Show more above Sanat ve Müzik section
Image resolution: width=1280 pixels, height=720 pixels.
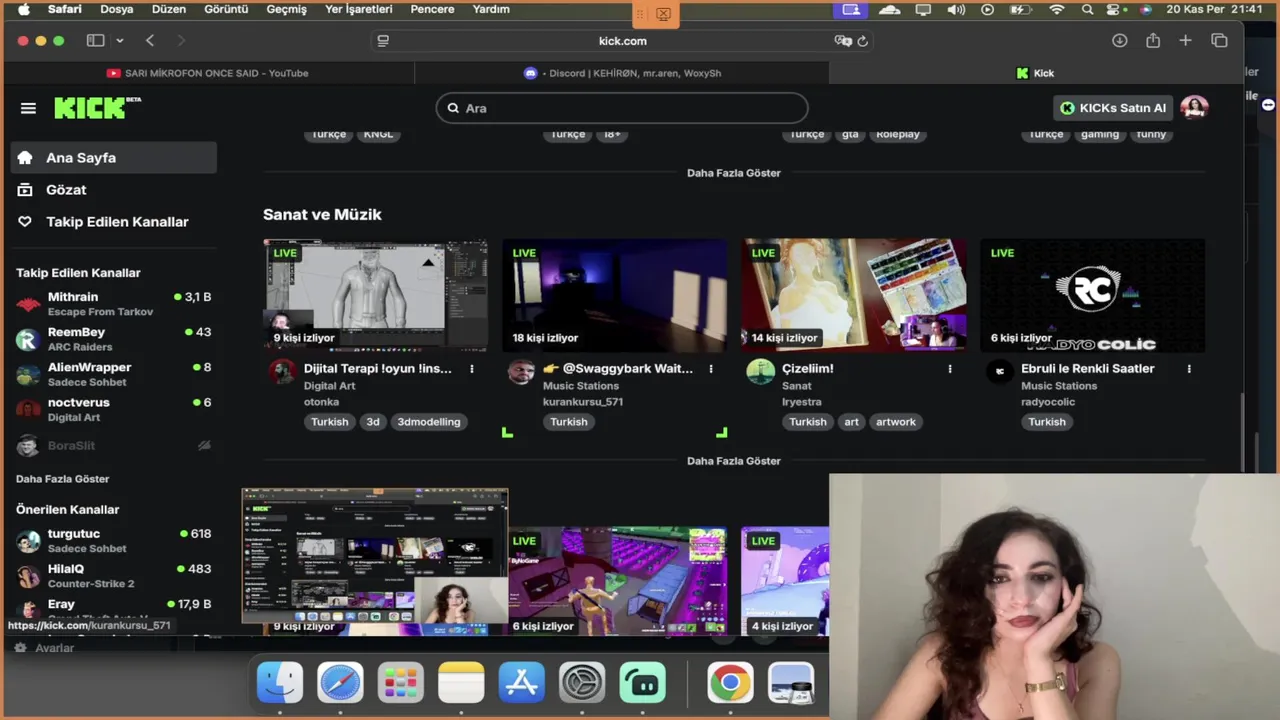tap(733, 173)
